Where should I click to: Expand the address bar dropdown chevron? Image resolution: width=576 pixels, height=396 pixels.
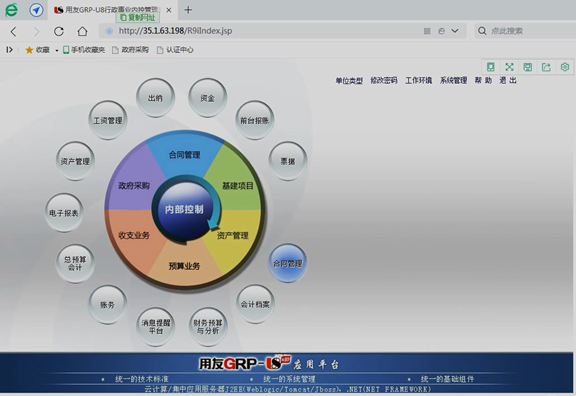tap(455, 31)
